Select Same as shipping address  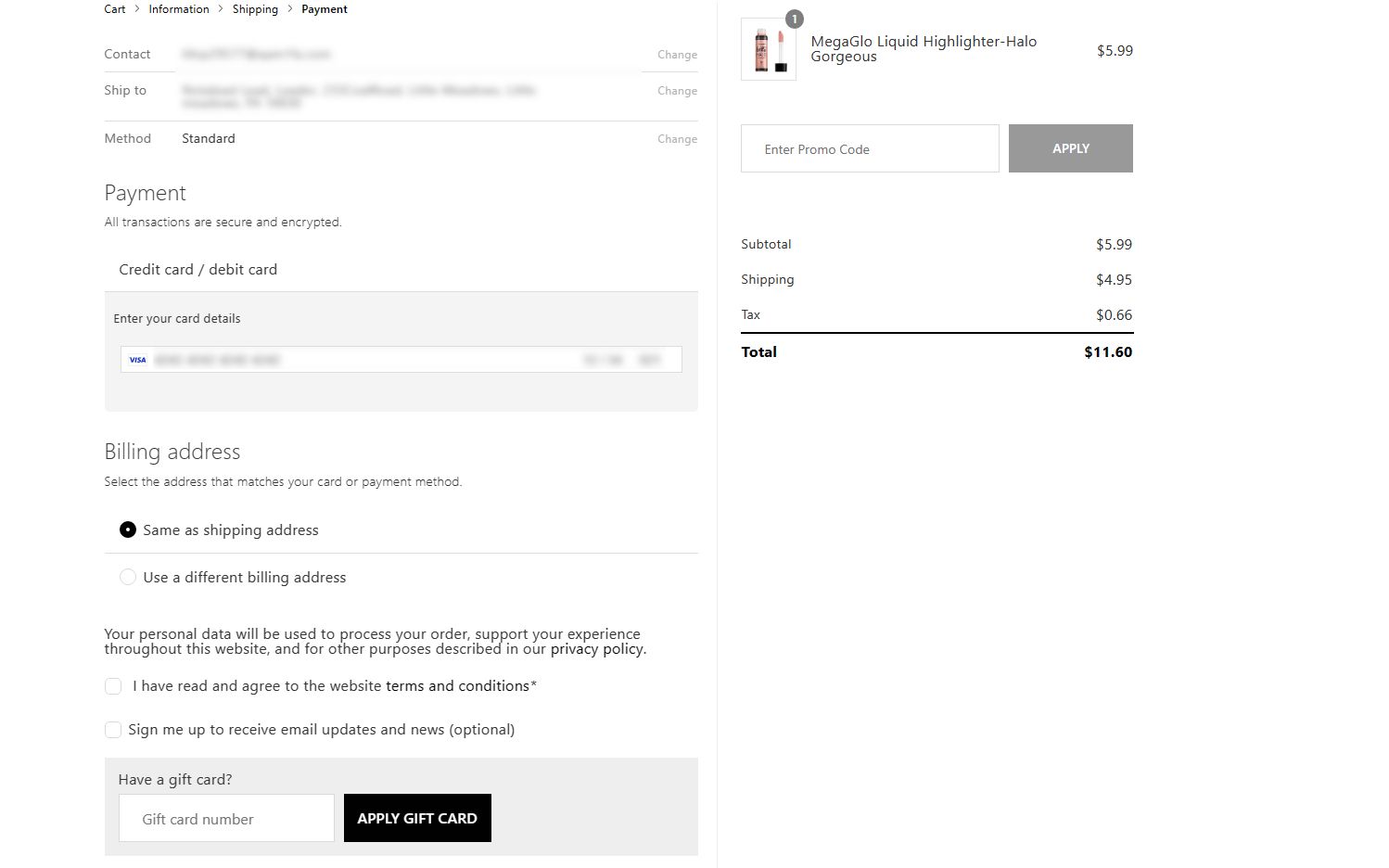(x=128, y=530)
